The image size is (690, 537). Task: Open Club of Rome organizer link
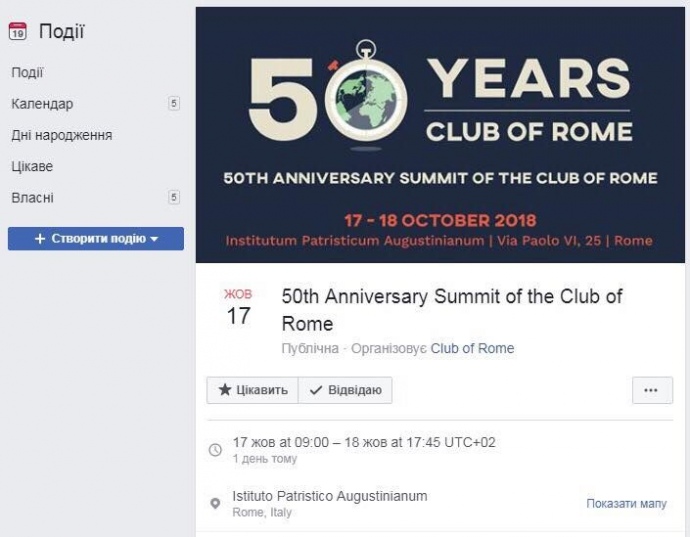click(472, 349)
